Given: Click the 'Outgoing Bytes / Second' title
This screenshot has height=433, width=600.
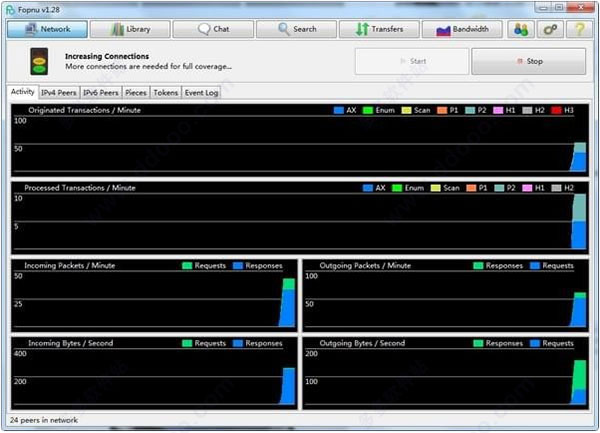Looking at the screenshot, I should (362, 343).
